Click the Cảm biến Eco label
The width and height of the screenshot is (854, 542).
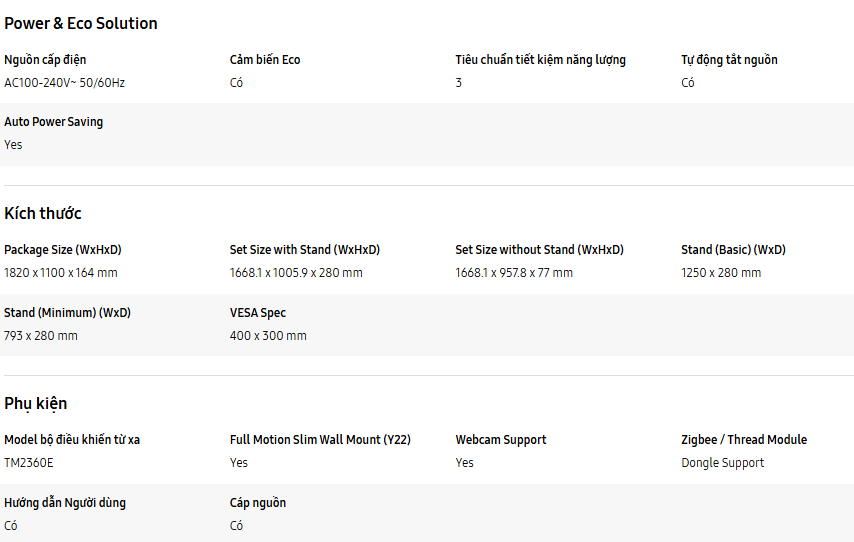(265, 60)
